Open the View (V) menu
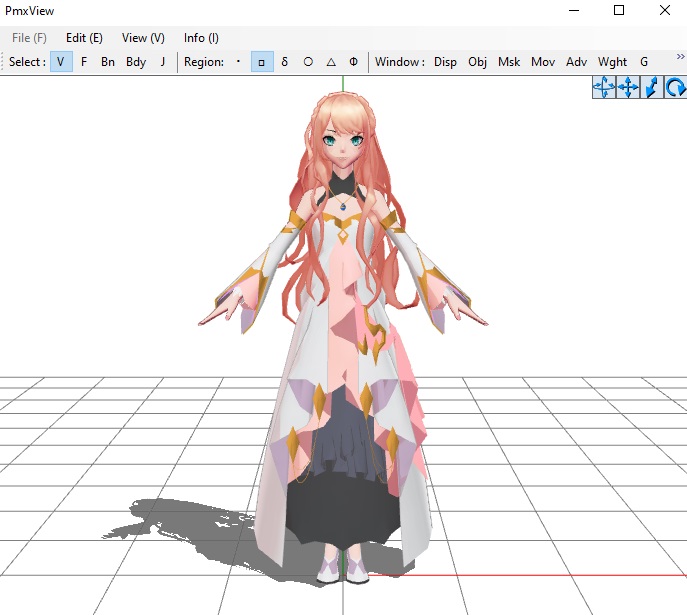The width and height of the screenshot is (687, 615). [143, 38]
